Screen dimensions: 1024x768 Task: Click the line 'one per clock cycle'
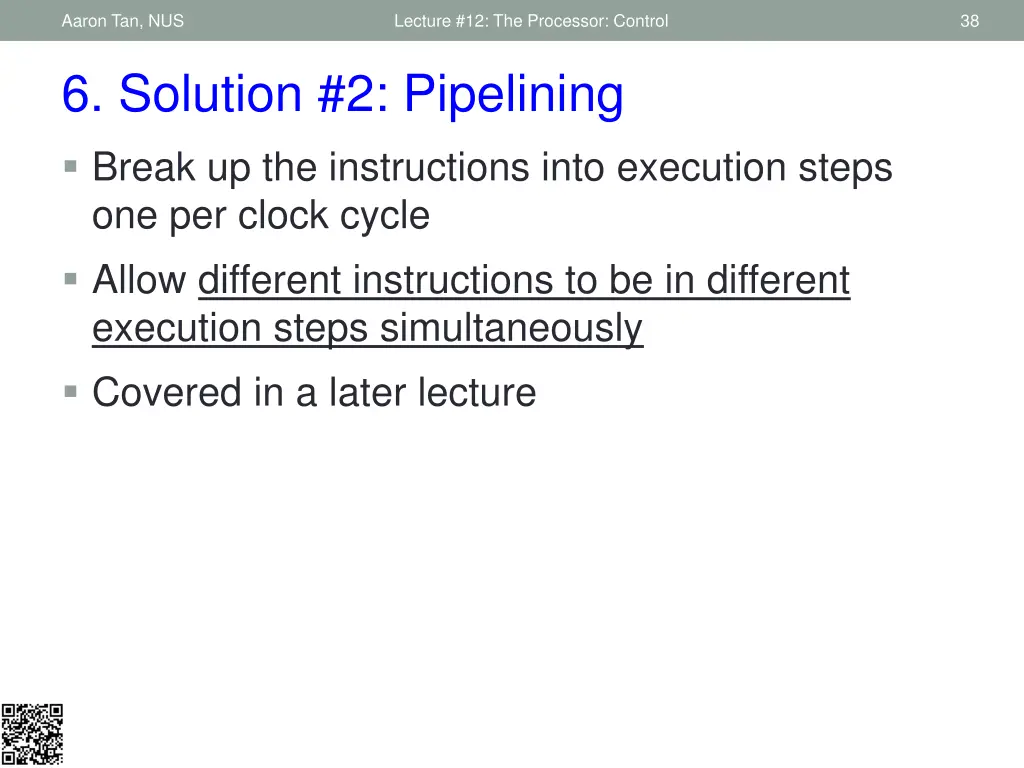click(x=261, y=216)
